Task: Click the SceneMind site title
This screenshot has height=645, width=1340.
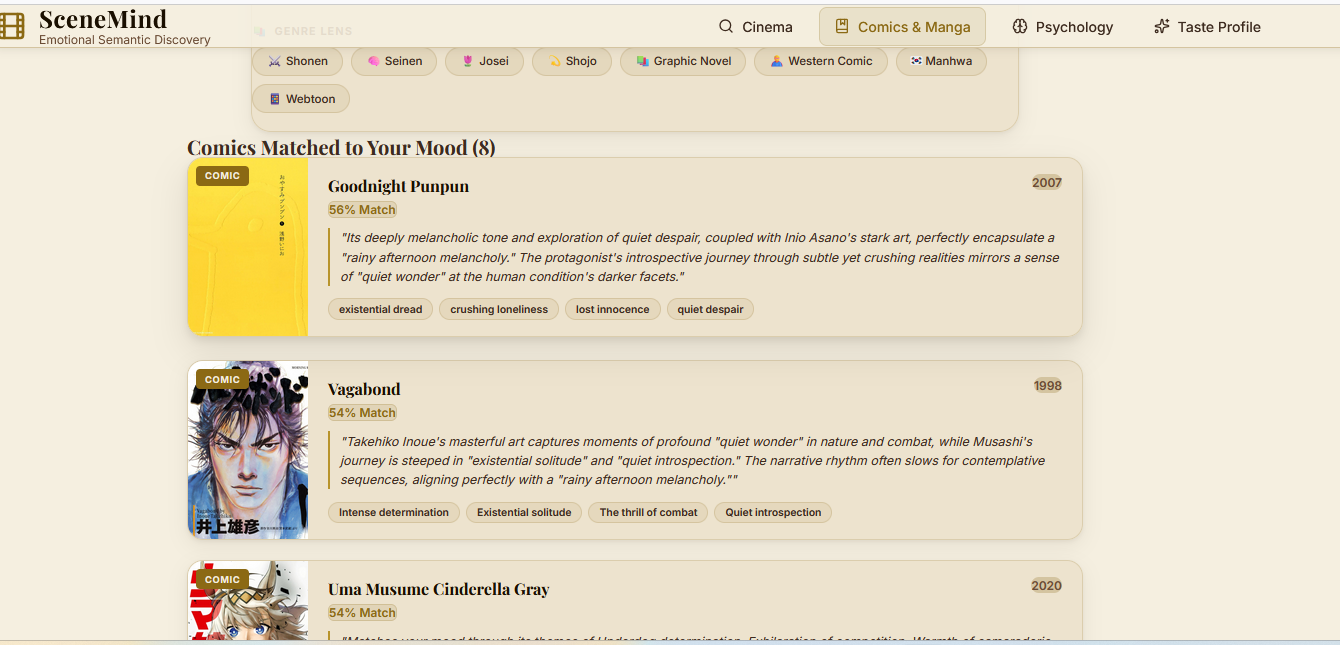Action: point(103,19)
